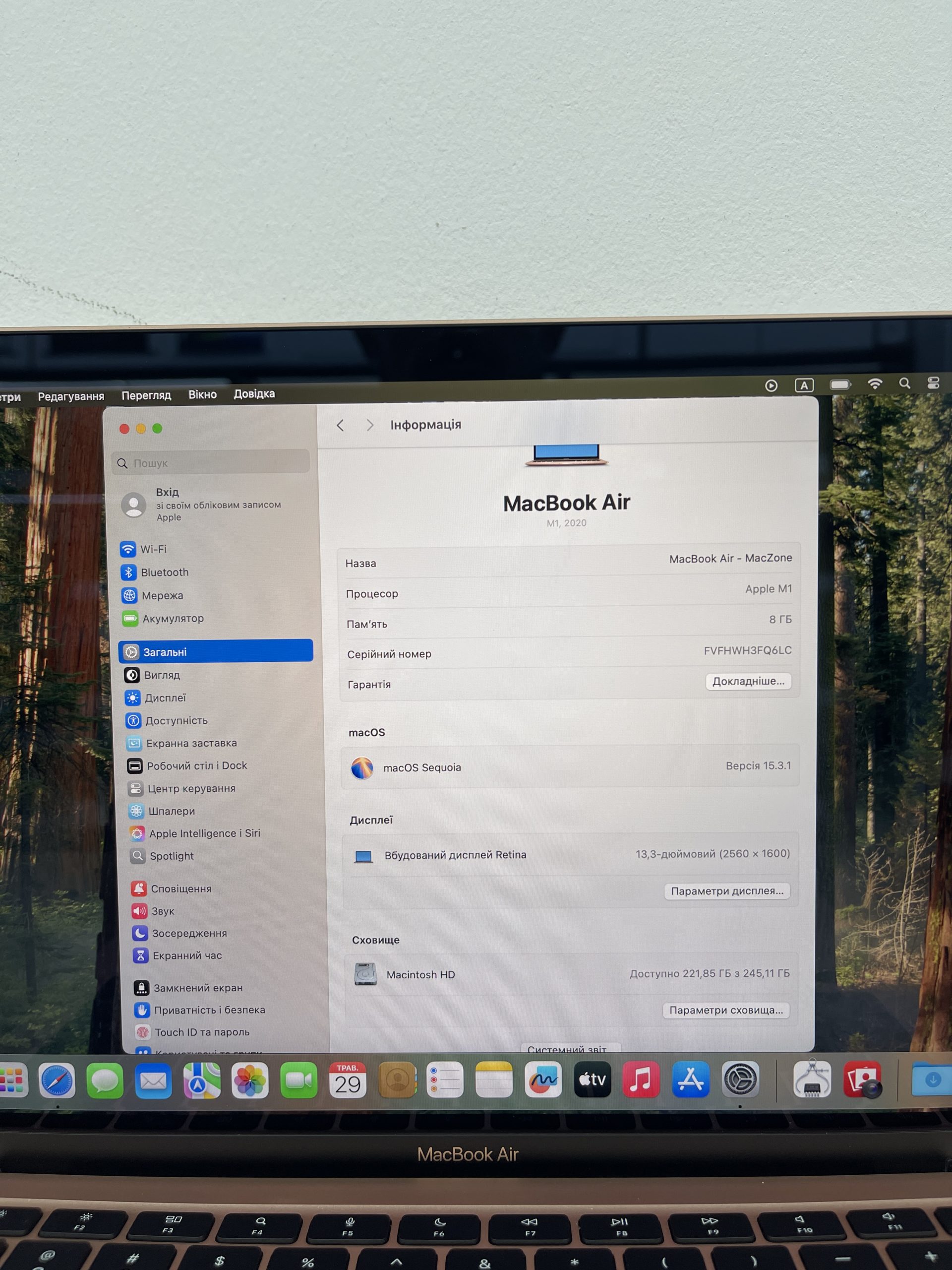The width and height of the screenshot is (952, 1270).
Task: Open Вигляд settings
Action: pyautogui.click(x=152, y=675)
